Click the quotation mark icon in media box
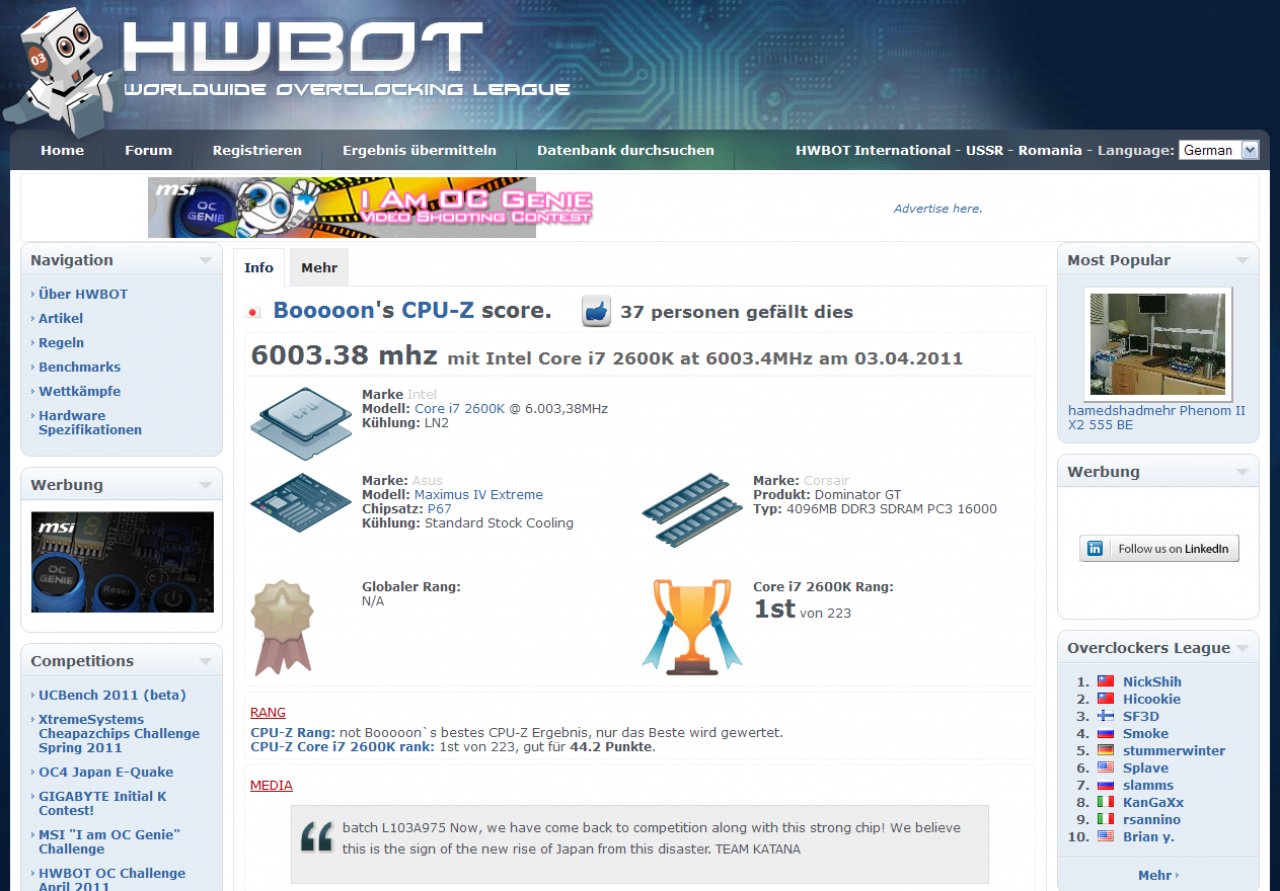Image resolution: width=1280 pixels, height=891 pixels. click(x=317, y=837)
